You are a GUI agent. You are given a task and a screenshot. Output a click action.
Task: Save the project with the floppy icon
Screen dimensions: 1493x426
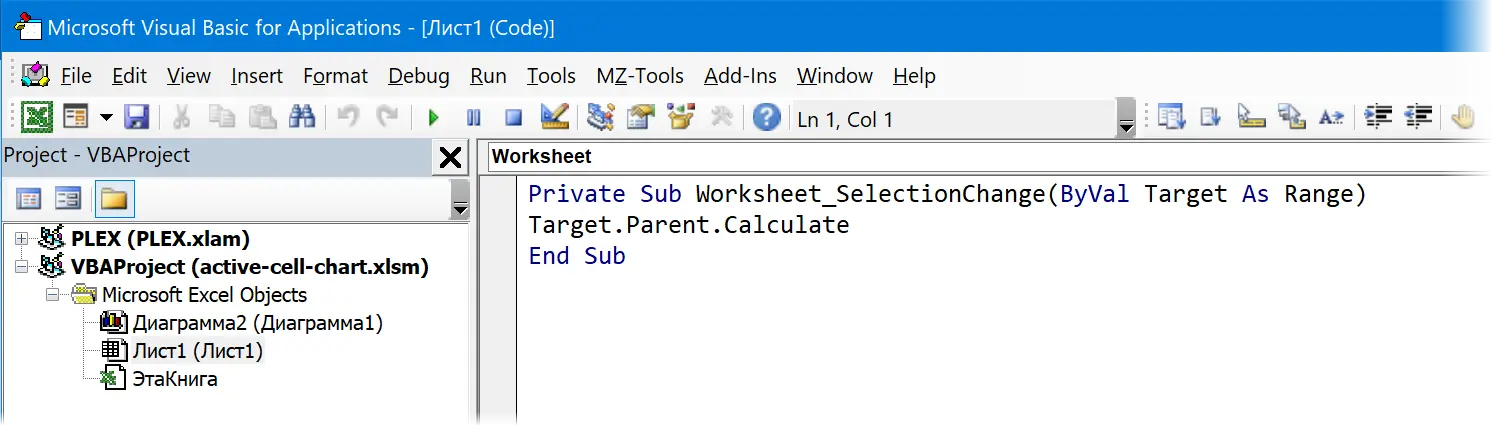(136, 118)
